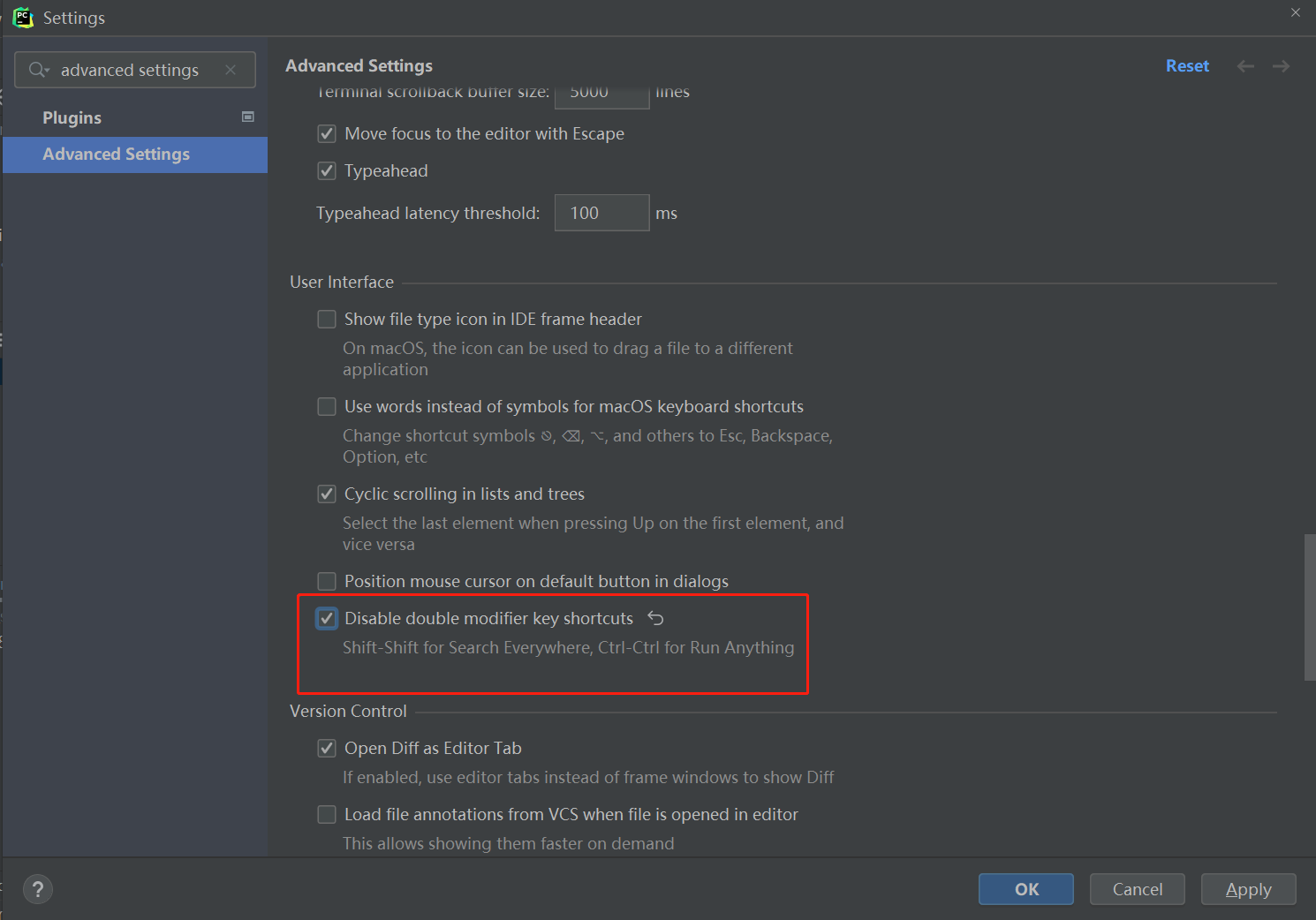Click the User Interface section heading

[342, 282]
